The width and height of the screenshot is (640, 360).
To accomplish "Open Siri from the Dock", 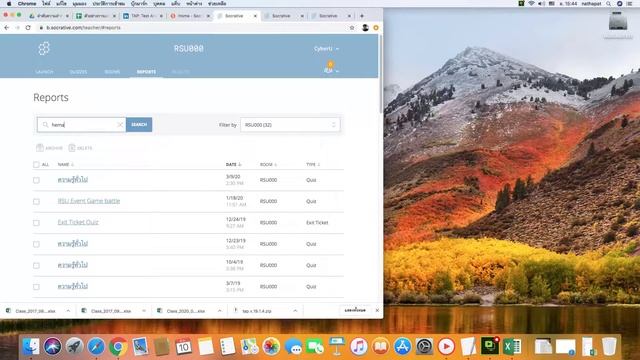I will (x=52, y=347).
